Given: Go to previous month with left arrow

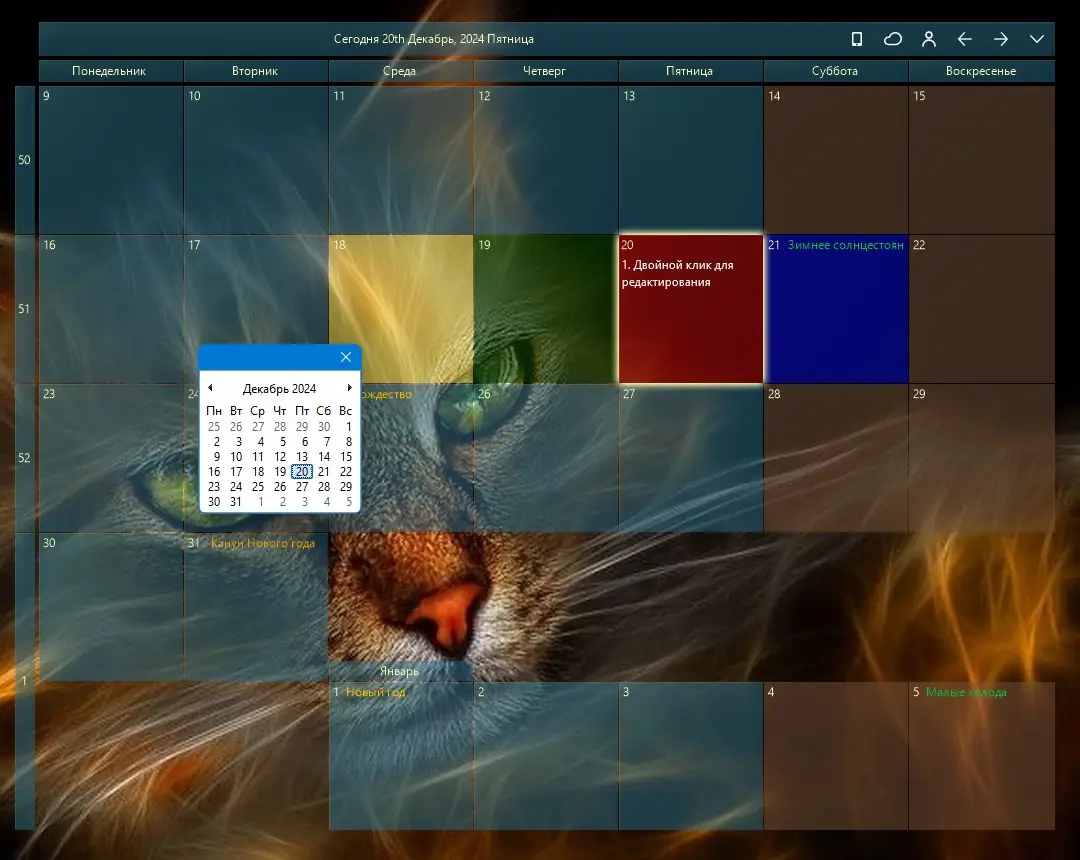Looking at the screenshot, I should (x=964, y=39).
